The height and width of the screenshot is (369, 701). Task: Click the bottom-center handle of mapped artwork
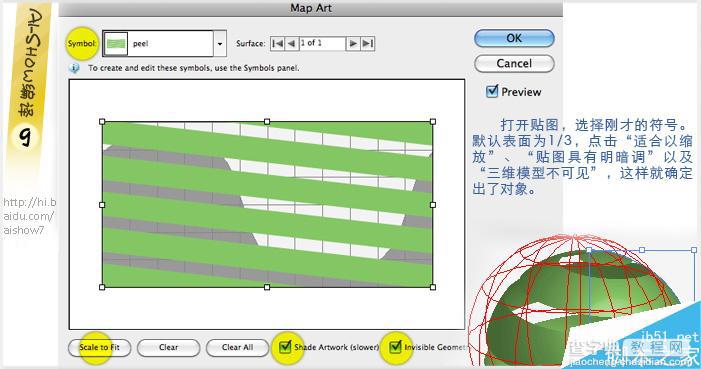click(x=267, y=287)
